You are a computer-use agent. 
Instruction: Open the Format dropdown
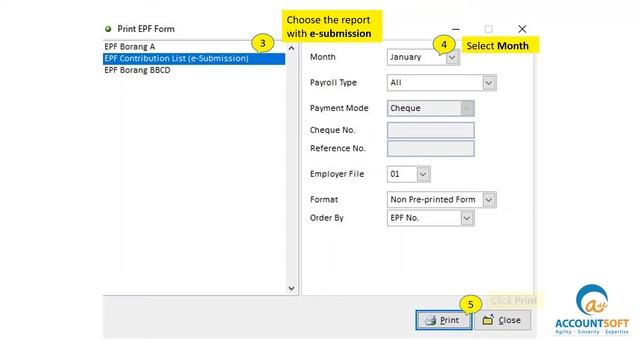click(x=489, y=200)
